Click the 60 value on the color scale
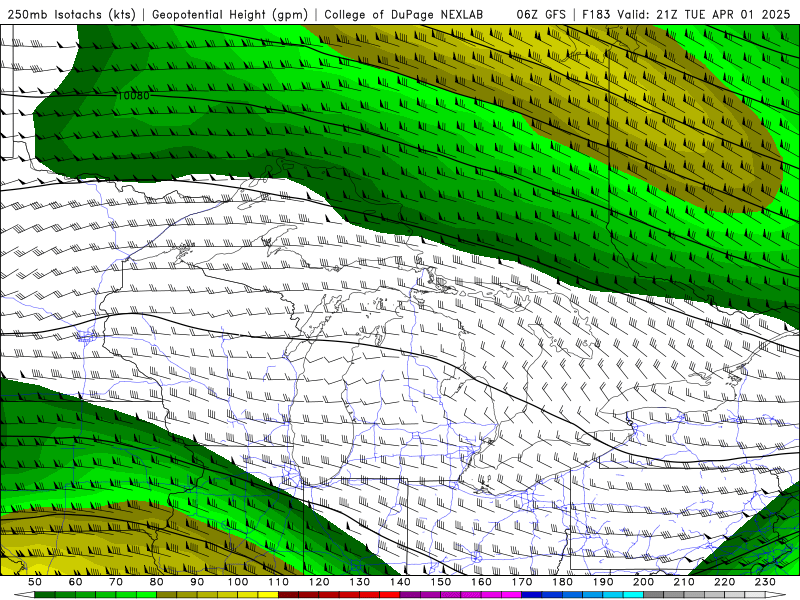The image size is (800, 600). [x=76, y=582]
